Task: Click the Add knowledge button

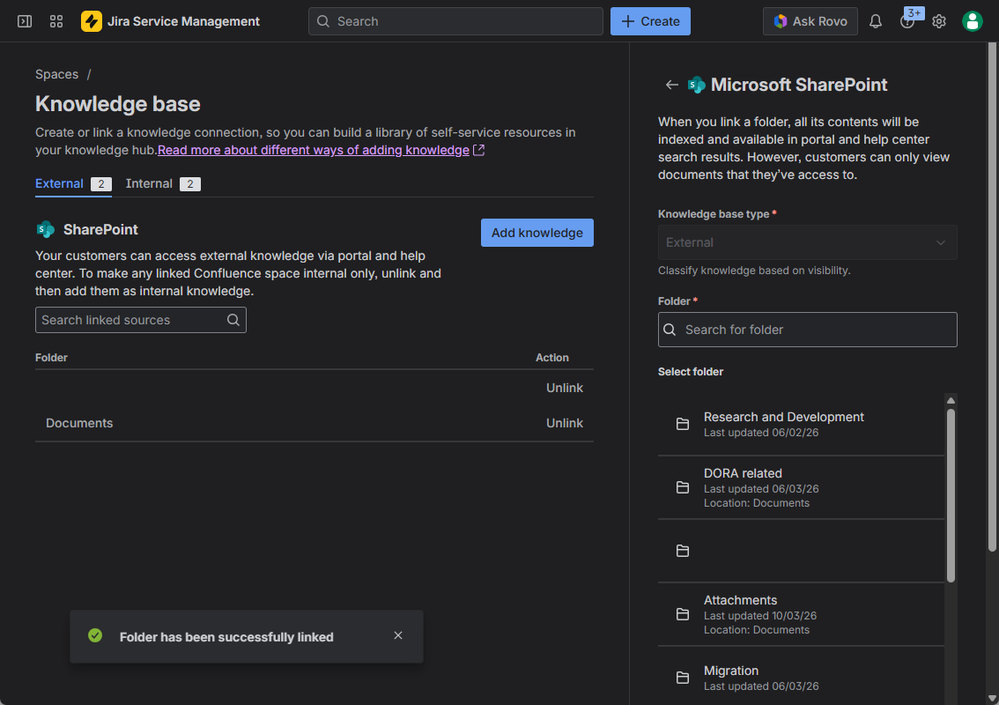Action: [x=537, y=233]
